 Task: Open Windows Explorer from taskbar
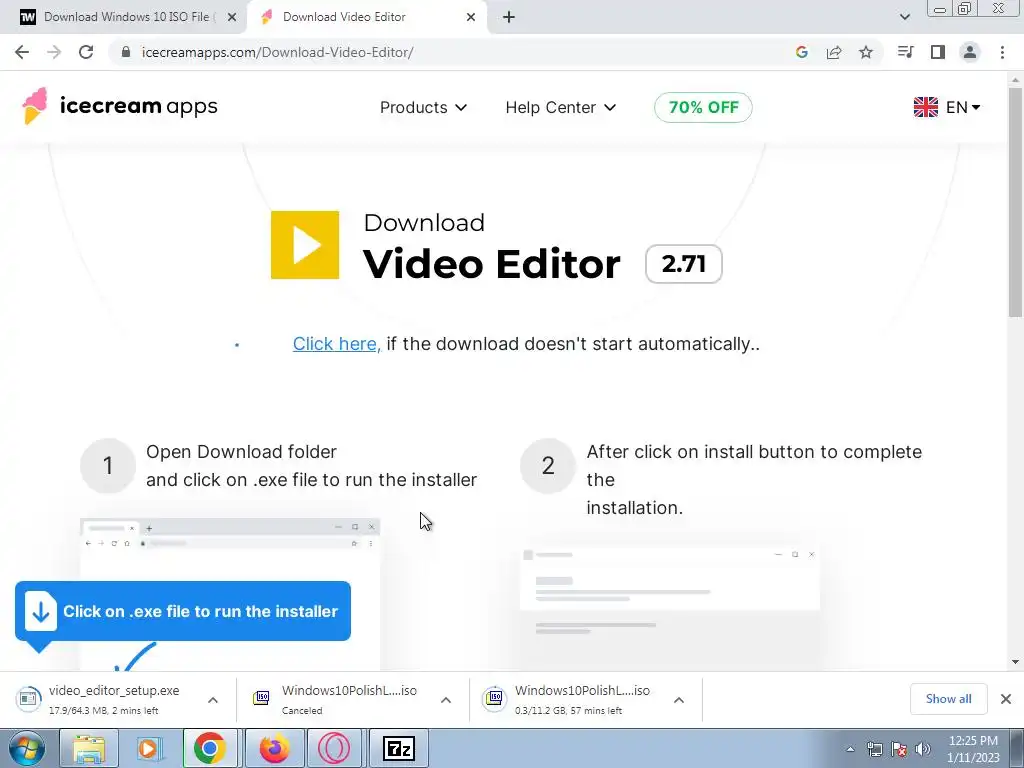click(89, 748)
